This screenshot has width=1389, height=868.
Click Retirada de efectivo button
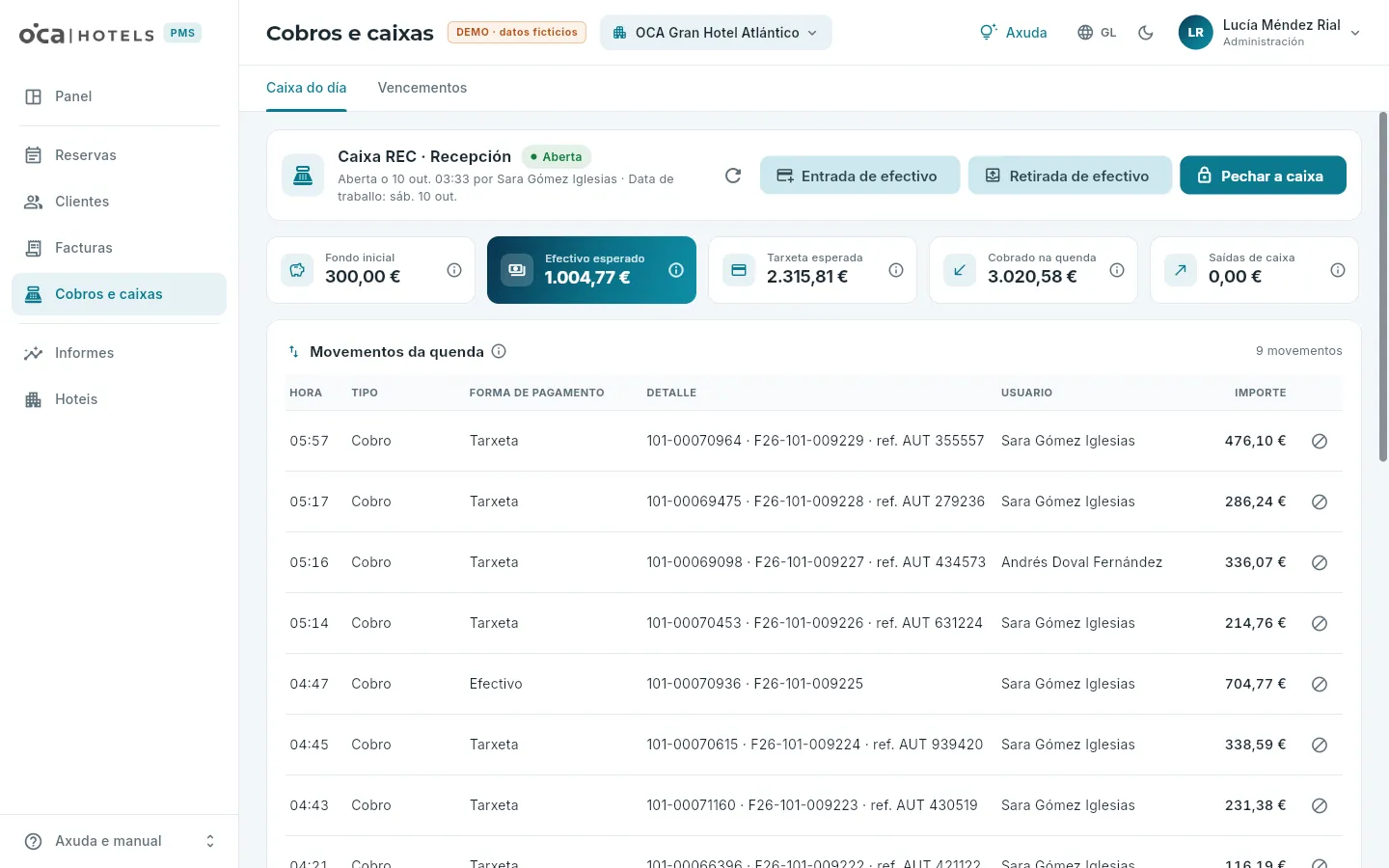pyautogui.click(x=1070, y=176)
